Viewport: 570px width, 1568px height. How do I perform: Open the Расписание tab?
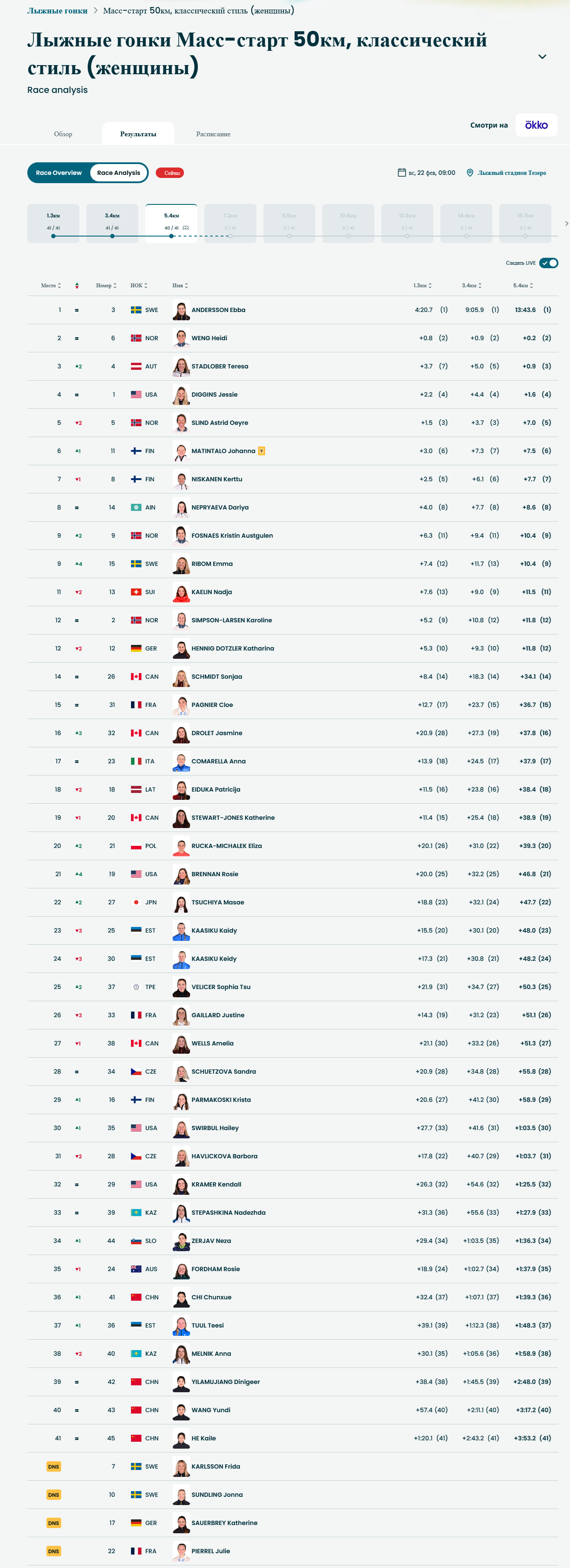click(x=213, y=134)
